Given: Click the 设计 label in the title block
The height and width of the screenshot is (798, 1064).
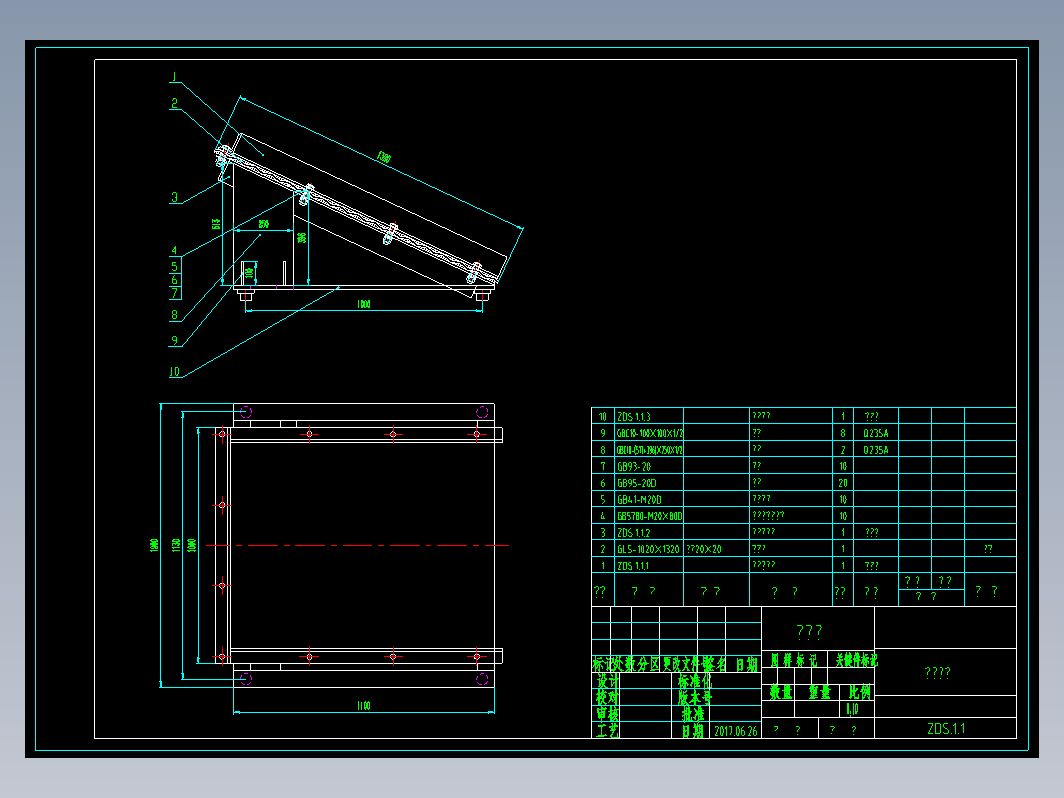Looking at the screenshot, I should (607, 681).
